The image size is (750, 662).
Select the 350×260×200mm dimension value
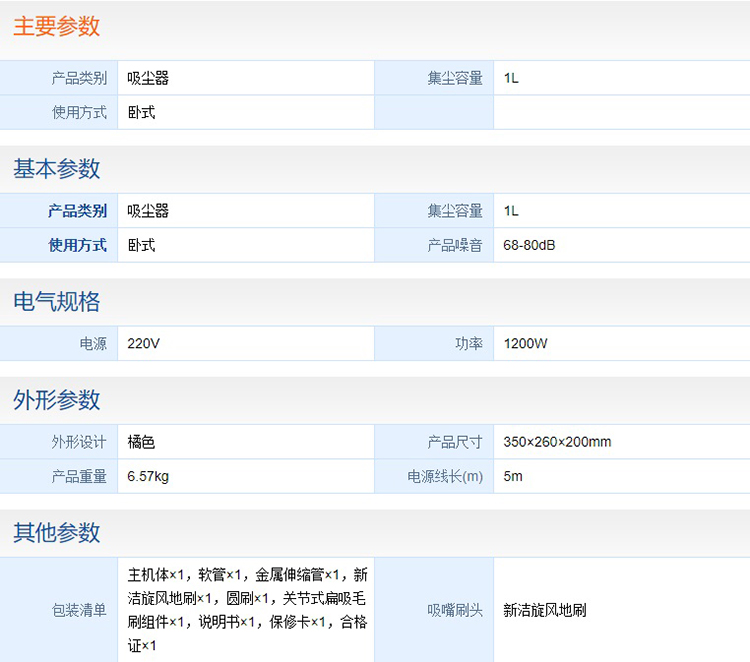557,442
